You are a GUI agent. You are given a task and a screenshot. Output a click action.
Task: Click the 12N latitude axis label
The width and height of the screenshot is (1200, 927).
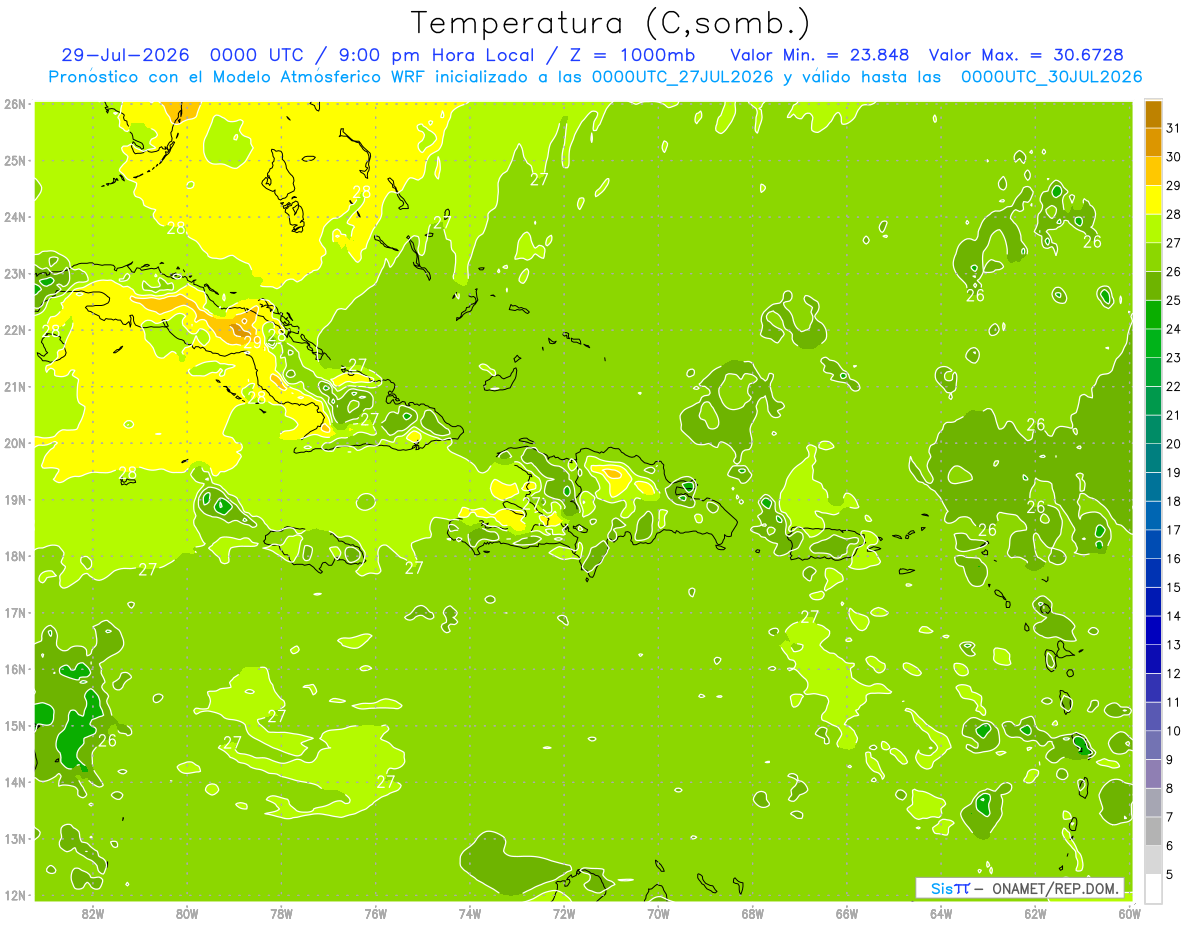click(15, 895)
